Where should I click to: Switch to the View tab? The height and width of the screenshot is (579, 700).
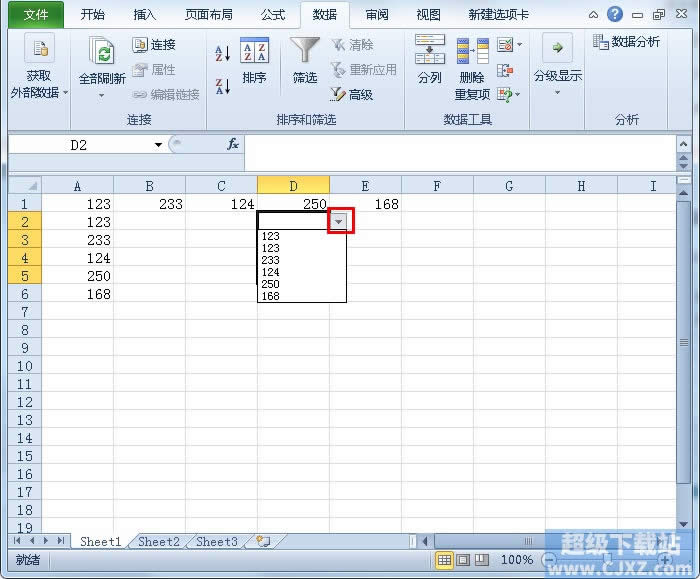[x=429, y=15]
